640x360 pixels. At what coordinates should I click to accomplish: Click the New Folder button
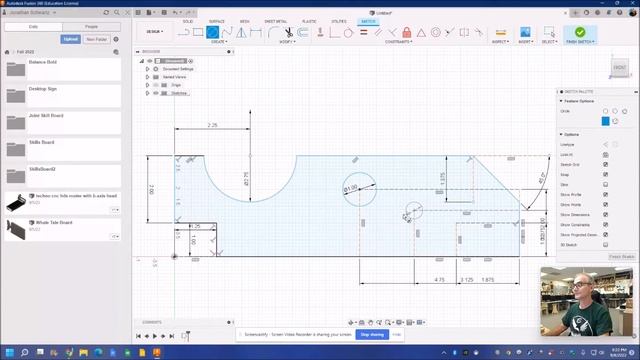click(x=97, y=39)
